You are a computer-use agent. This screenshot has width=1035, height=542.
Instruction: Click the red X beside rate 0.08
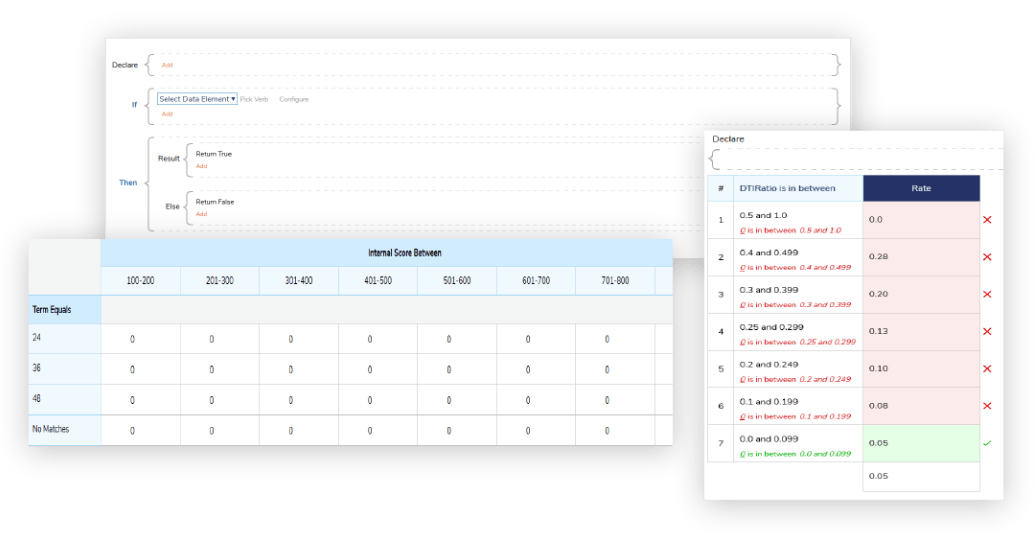(987, 406)
